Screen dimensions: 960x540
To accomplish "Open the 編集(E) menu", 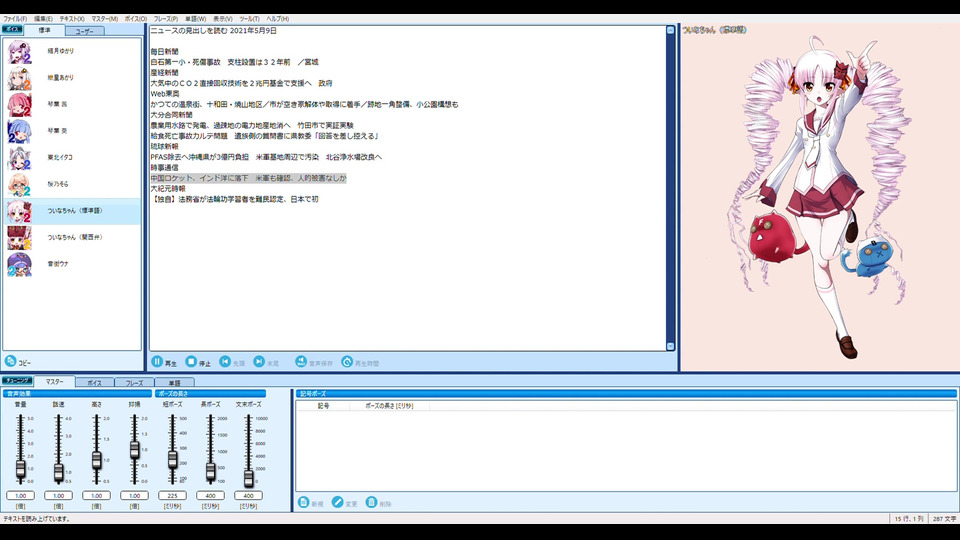I will pos(43,19).
